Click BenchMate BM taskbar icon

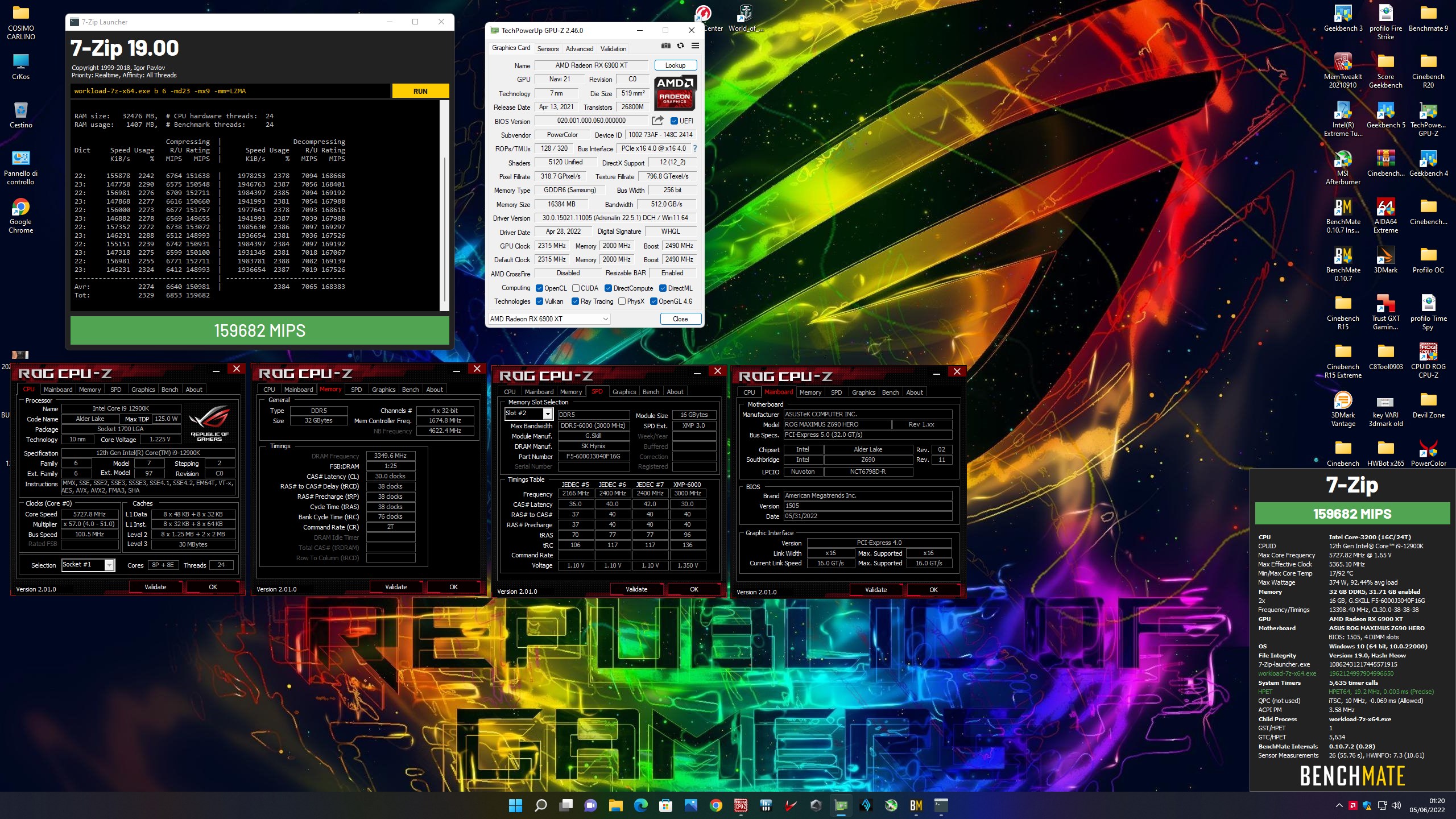pyautogui.click(x=916, y=805)
